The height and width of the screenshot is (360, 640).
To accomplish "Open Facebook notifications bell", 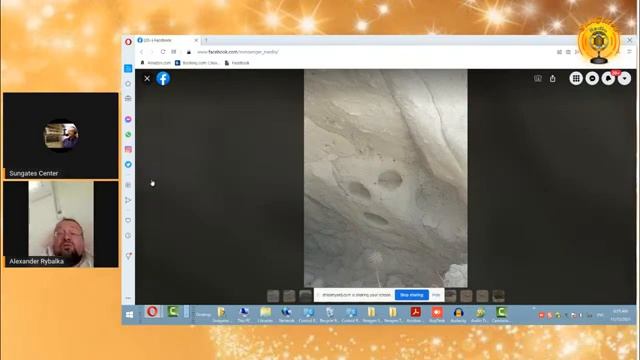I will [x=608, y=78].
